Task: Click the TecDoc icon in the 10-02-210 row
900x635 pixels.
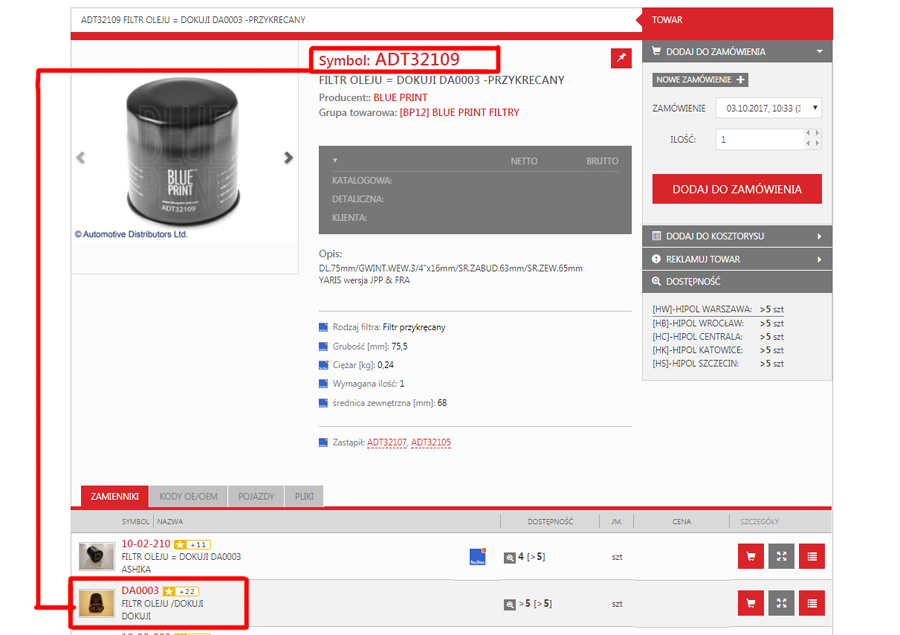Action: click(478, 556)
